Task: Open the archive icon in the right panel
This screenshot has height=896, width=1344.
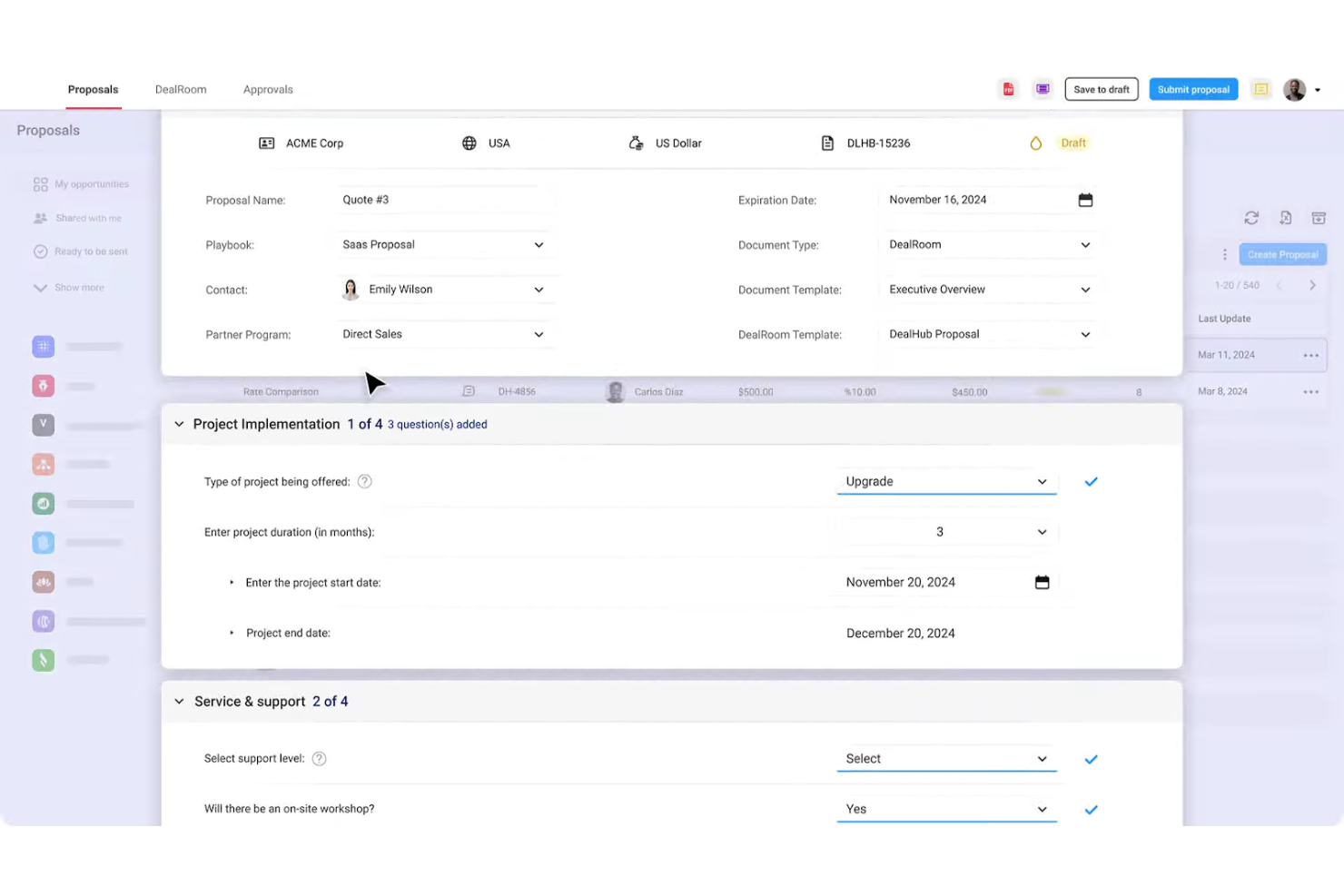Action: (x=1319, y=218)
